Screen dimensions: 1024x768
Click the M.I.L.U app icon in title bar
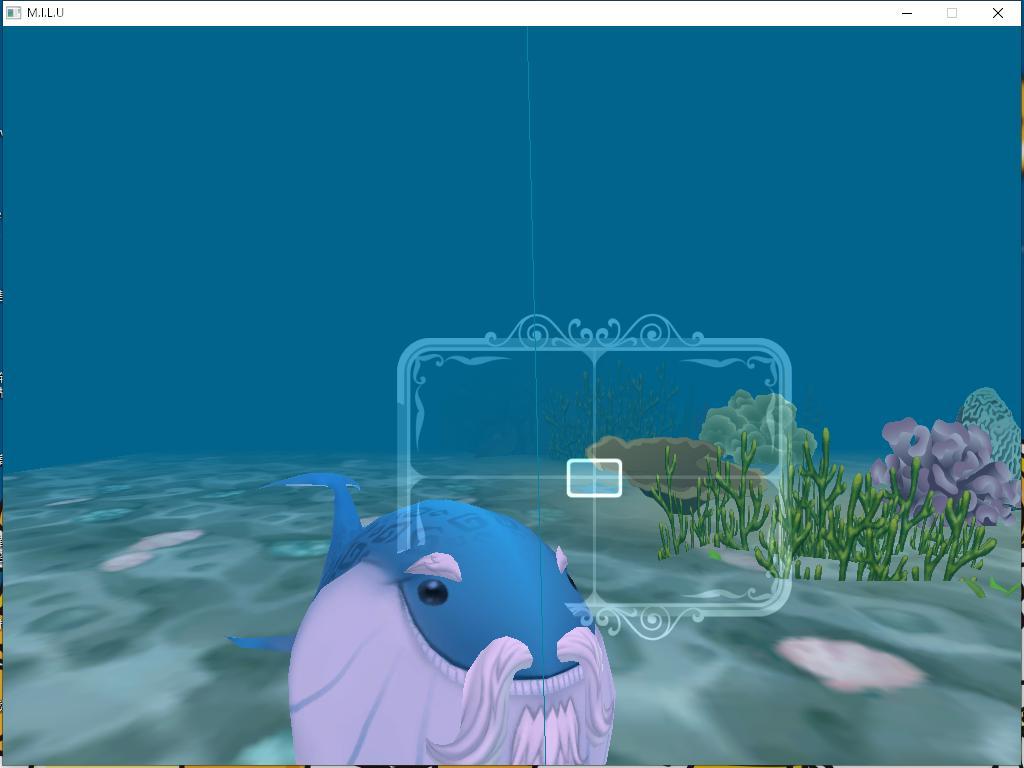click(13, 13)
